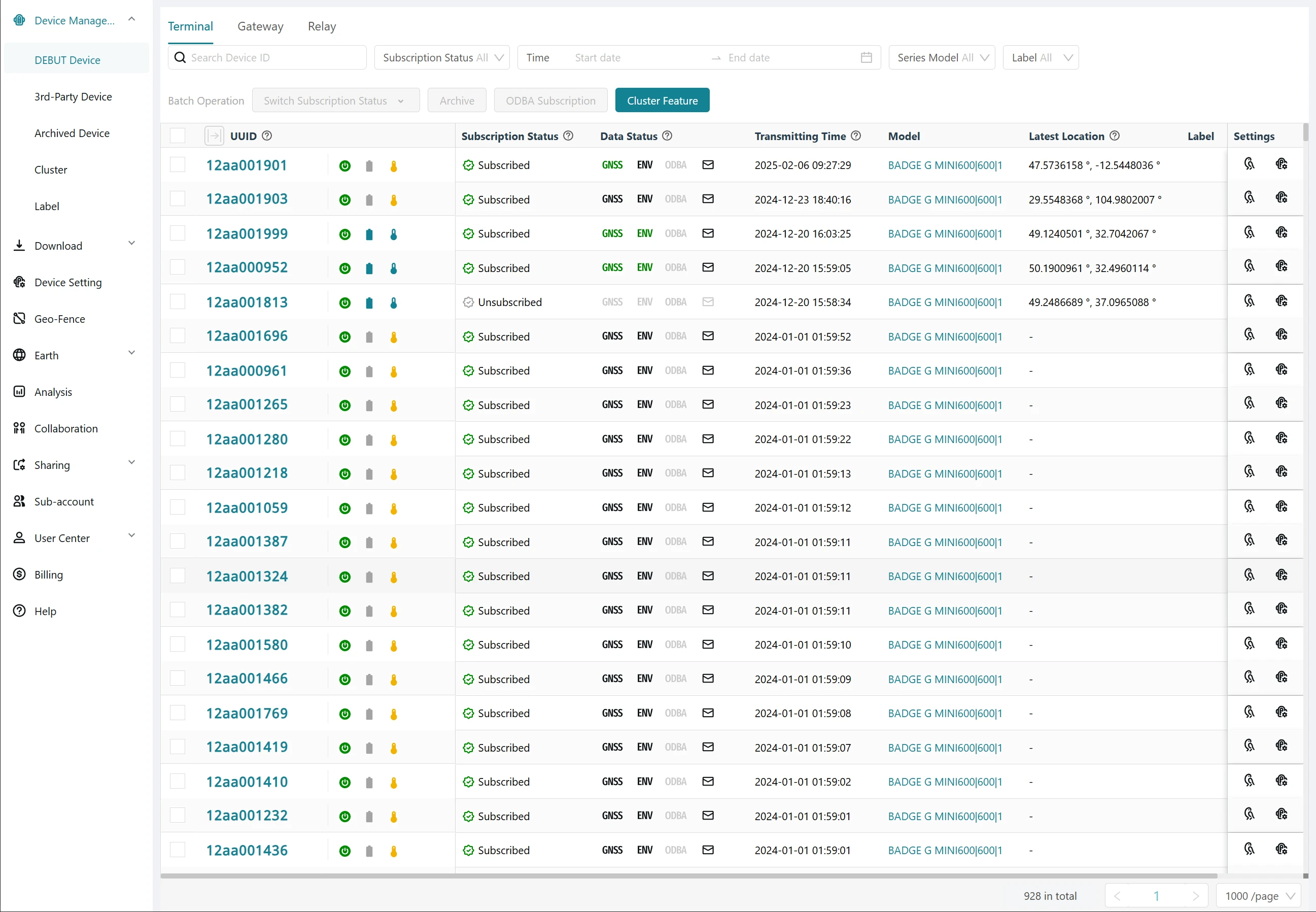This screenshot has width=1316, height=912.
Task: Click envelope message icon for 12aa001901
Action: pyautogui.click(x=708, y=164)
